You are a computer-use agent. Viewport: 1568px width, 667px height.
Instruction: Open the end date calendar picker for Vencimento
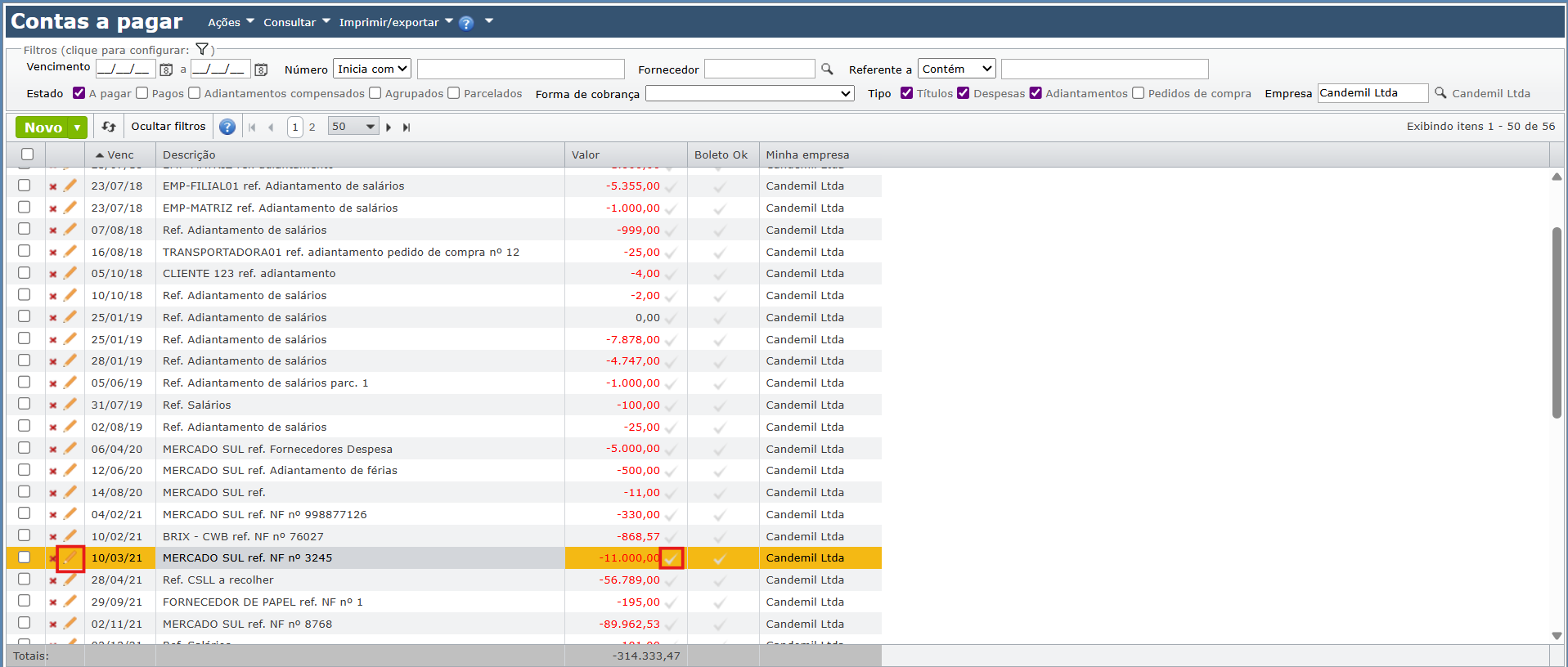[x=261, y=69]
